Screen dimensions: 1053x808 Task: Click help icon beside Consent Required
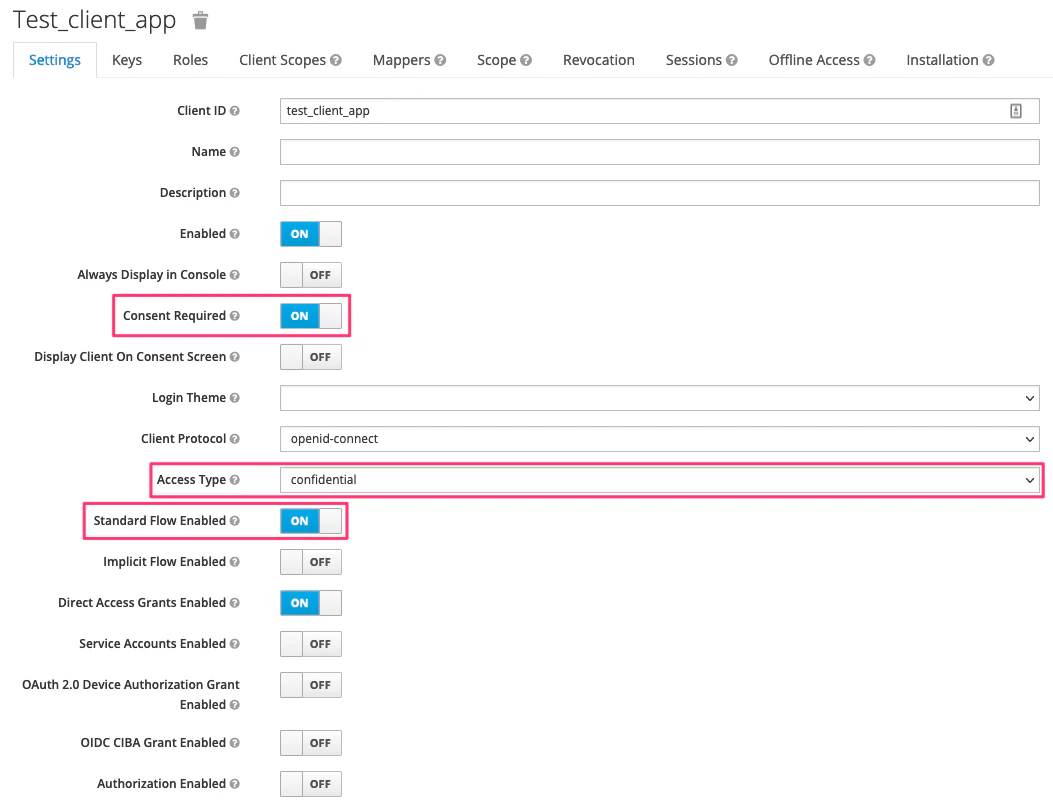coord(234,316)
